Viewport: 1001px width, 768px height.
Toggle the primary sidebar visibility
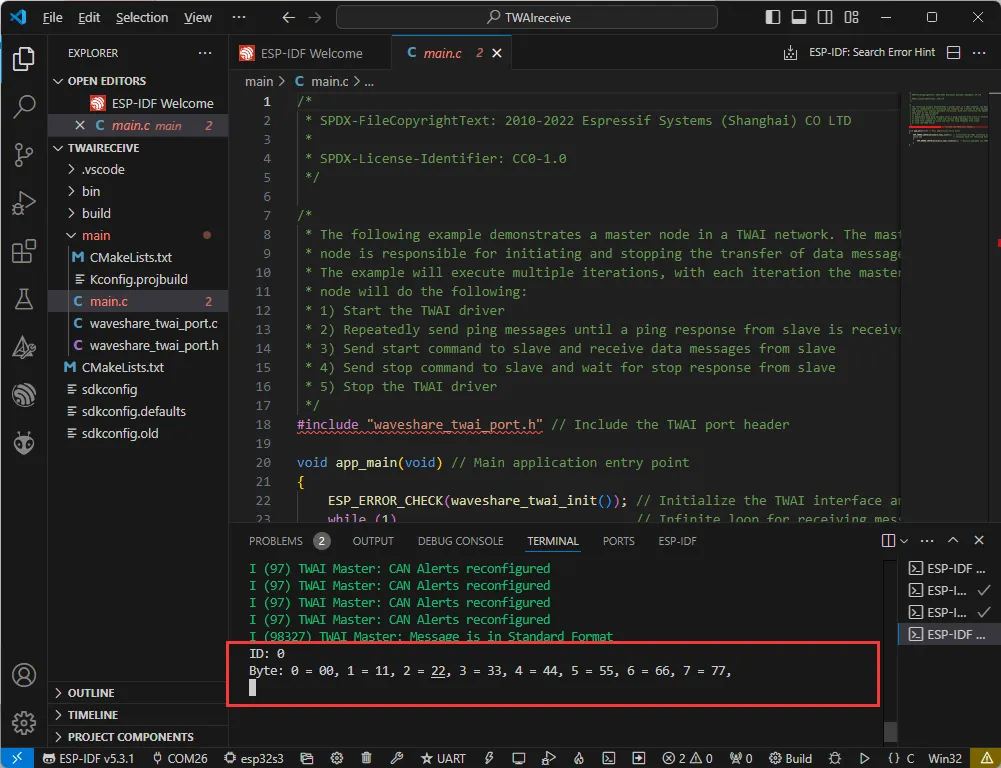pos(773,16)
